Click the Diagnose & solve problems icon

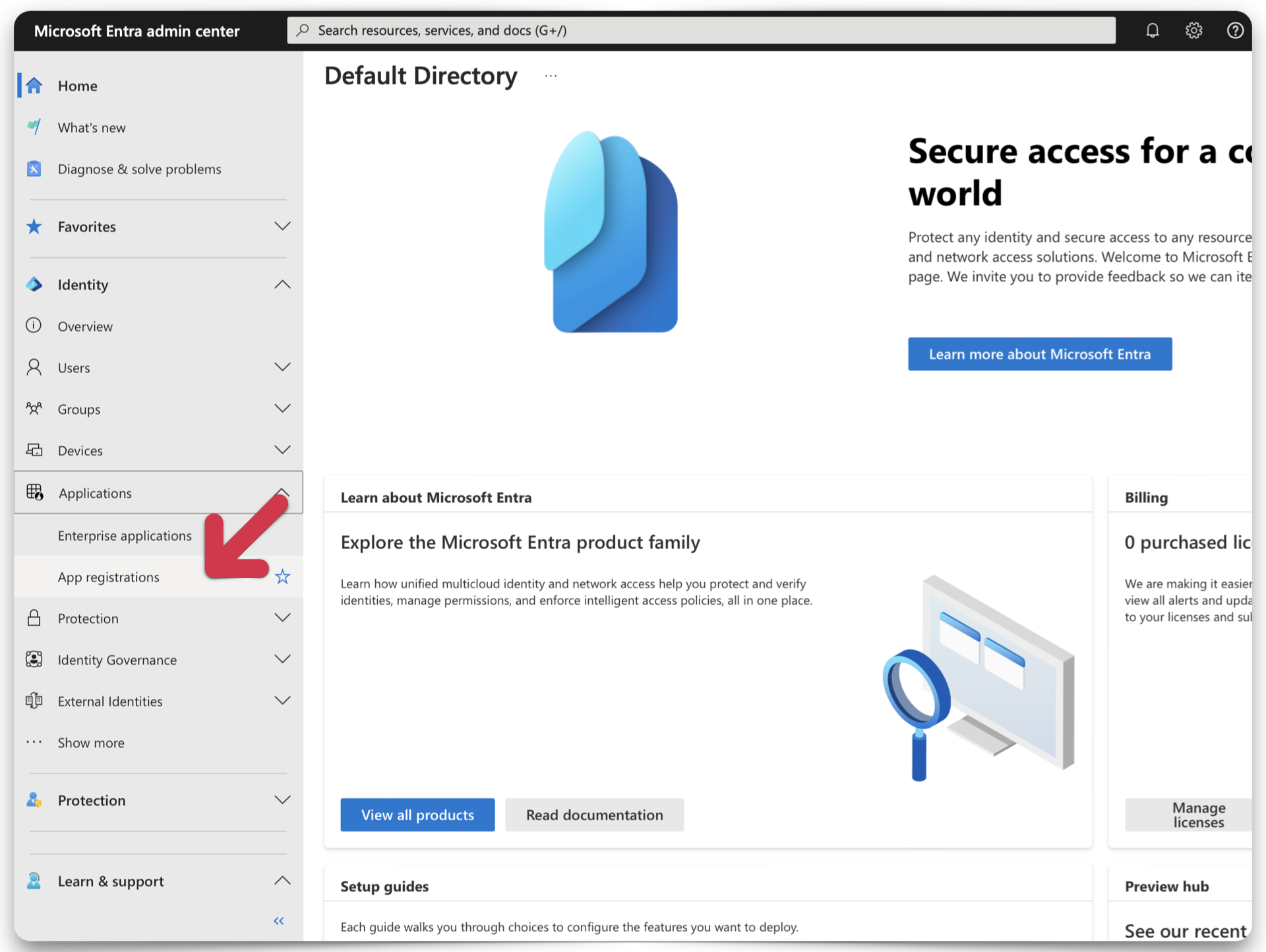(34, 169)
